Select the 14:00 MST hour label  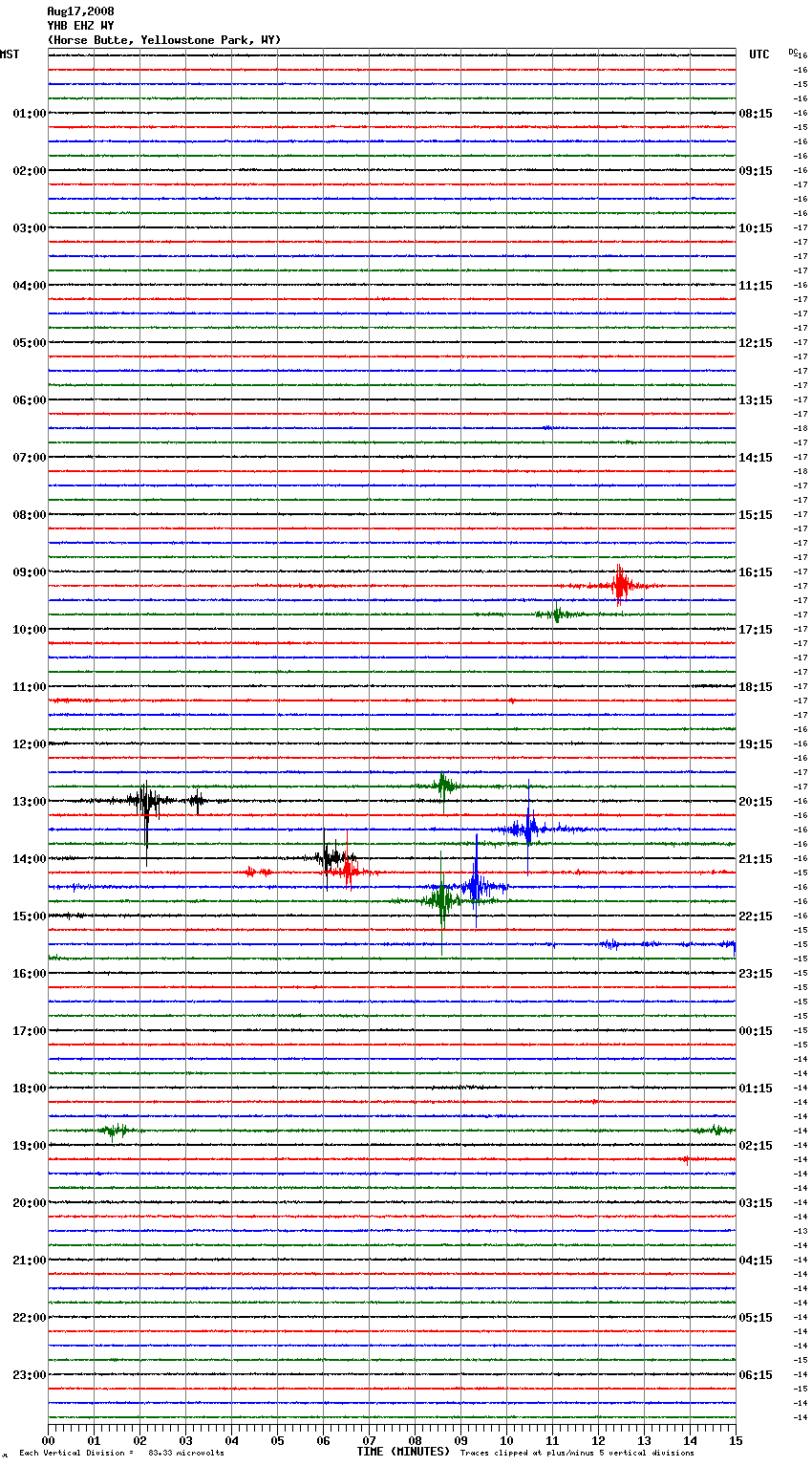point(29,859)
